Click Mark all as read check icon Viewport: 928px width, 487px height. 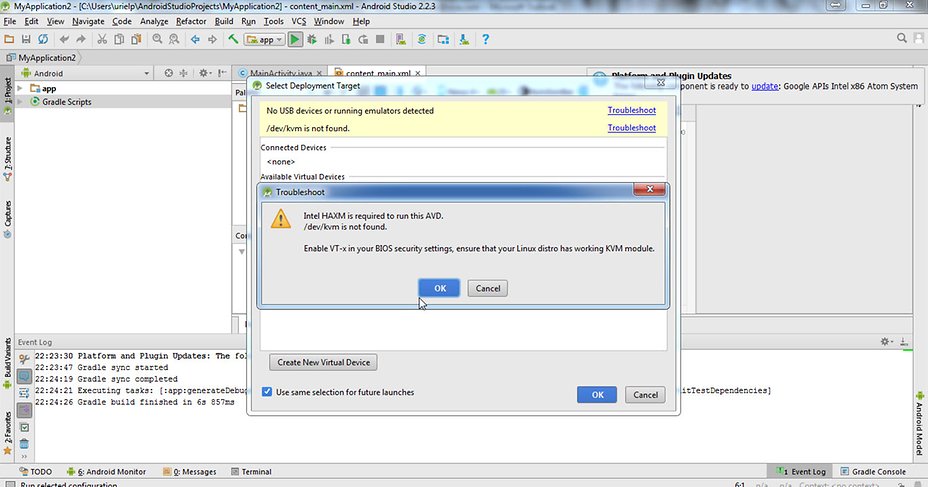24,427
